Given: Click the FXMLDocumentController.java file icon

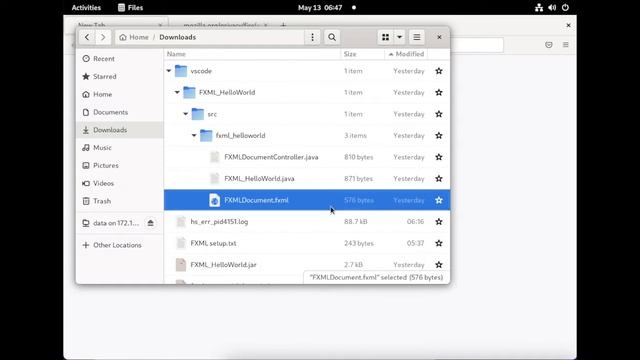Looking at the screenshot, I should tap(215, 157).
